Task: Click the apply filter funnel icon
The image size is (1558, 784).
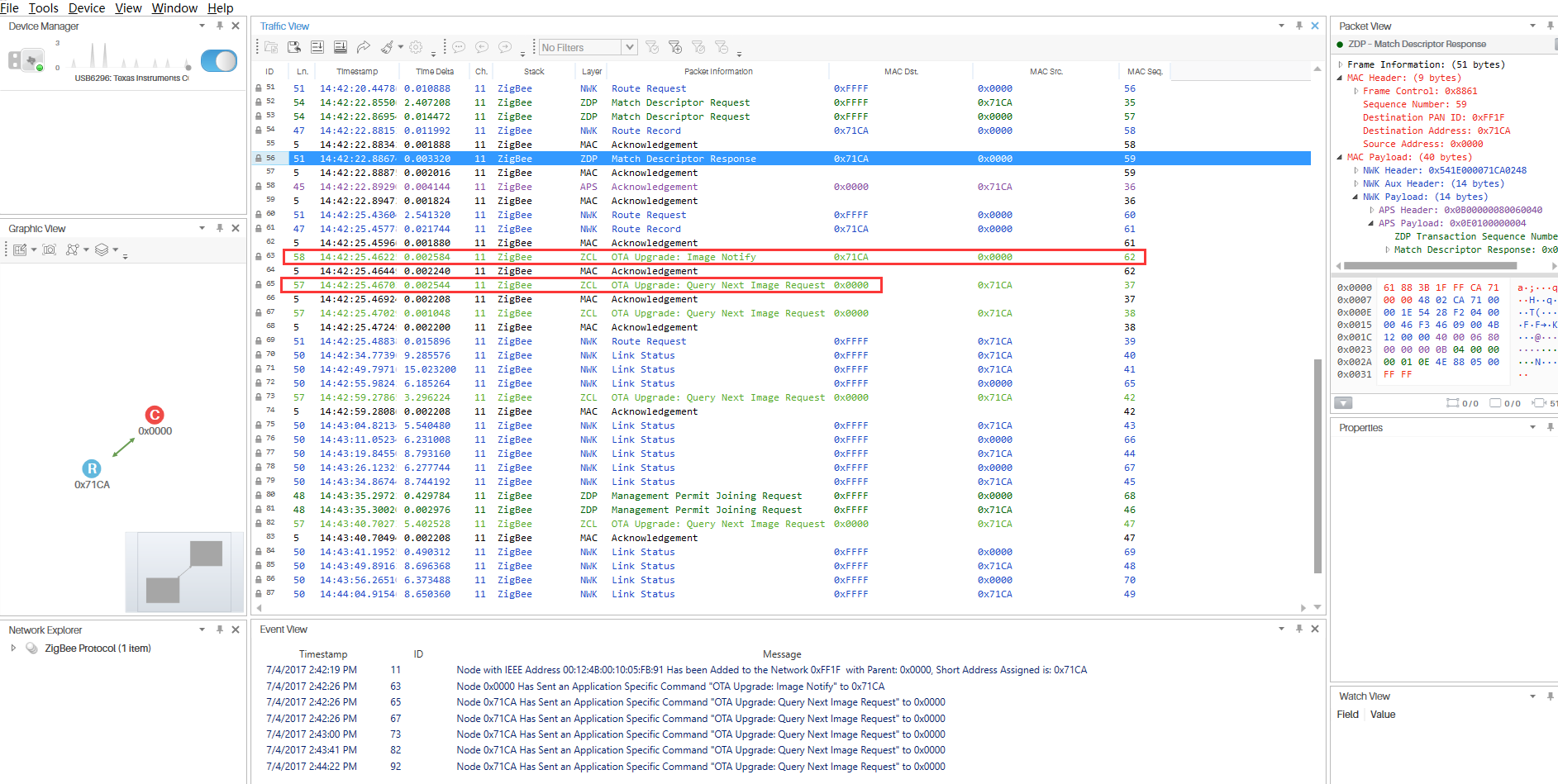Action: tap(652, 47)
